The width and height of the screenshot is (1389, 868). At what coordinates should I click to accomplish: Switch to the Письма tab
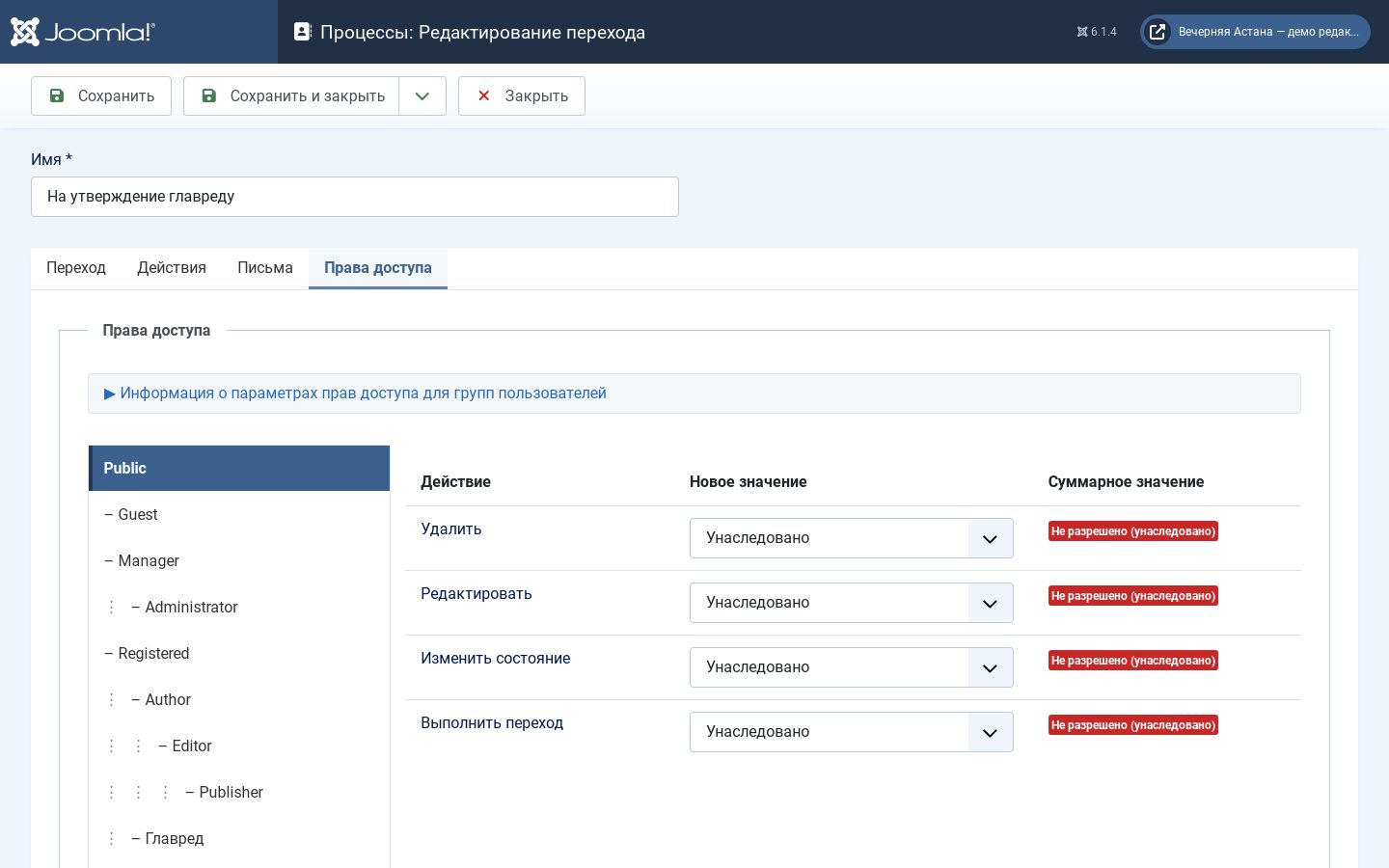(x=265, y=268)
